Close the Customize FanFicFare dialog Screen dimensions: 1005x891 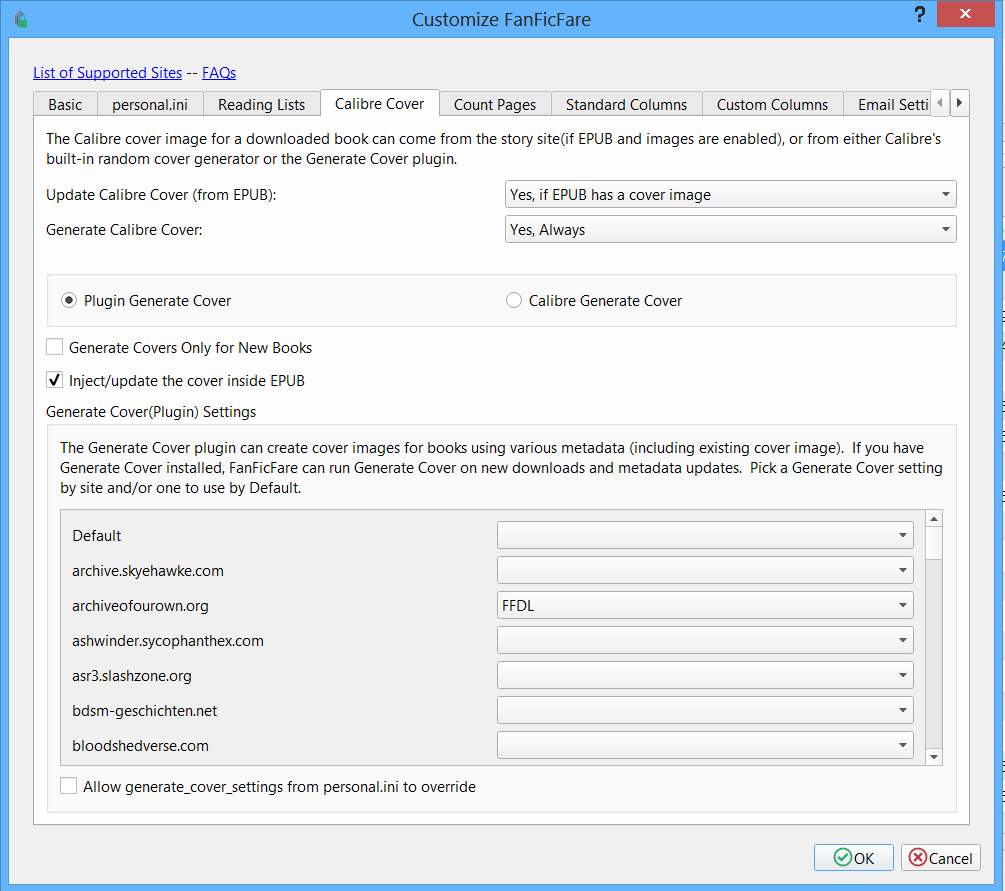click(965, 14)
